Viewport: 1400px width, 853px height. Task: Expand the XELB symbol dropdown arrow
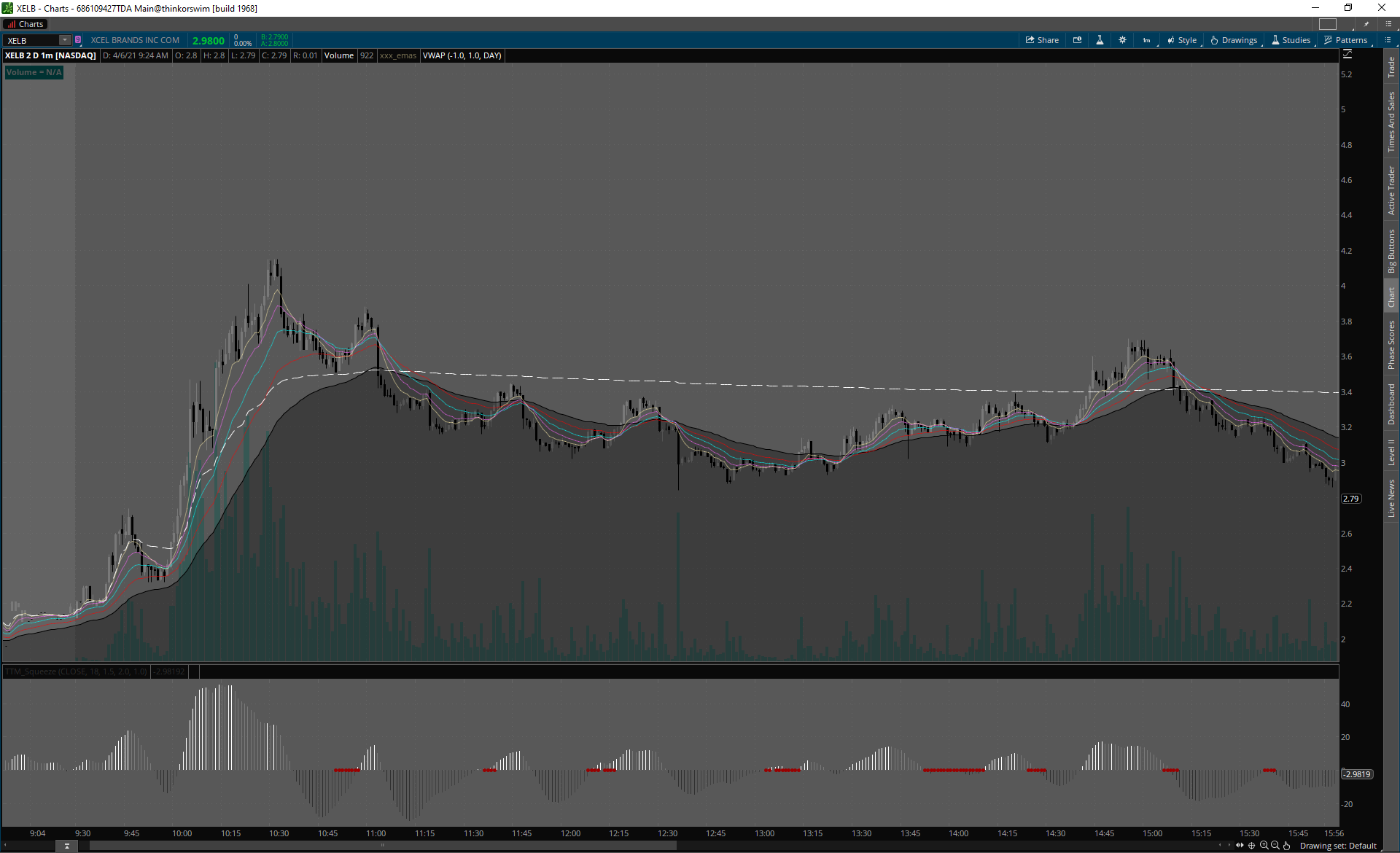pos(65,40)
